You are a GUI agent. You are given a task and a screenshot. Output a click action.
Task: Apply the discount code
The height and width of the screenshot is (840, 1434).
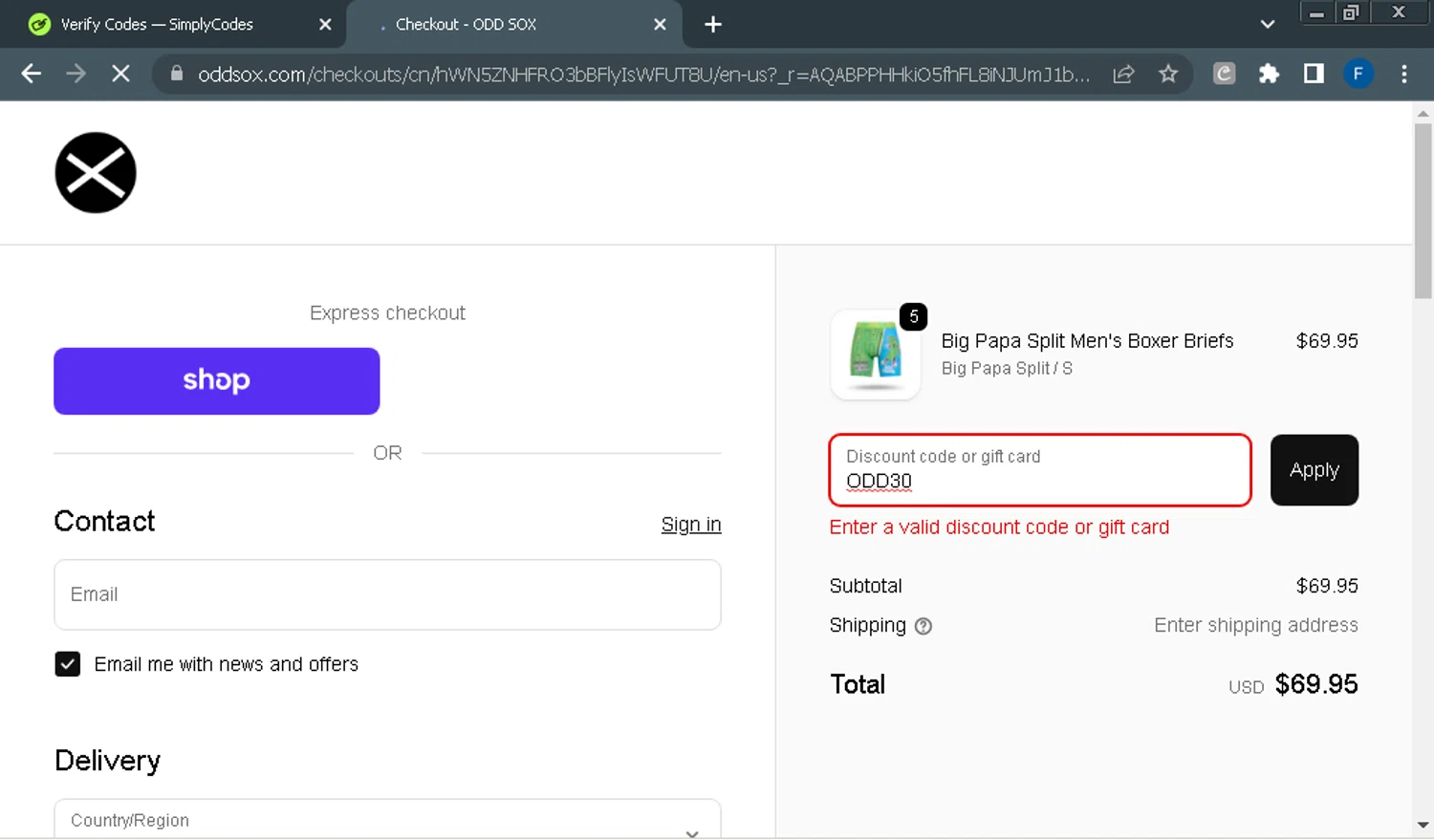[1314, 470]
